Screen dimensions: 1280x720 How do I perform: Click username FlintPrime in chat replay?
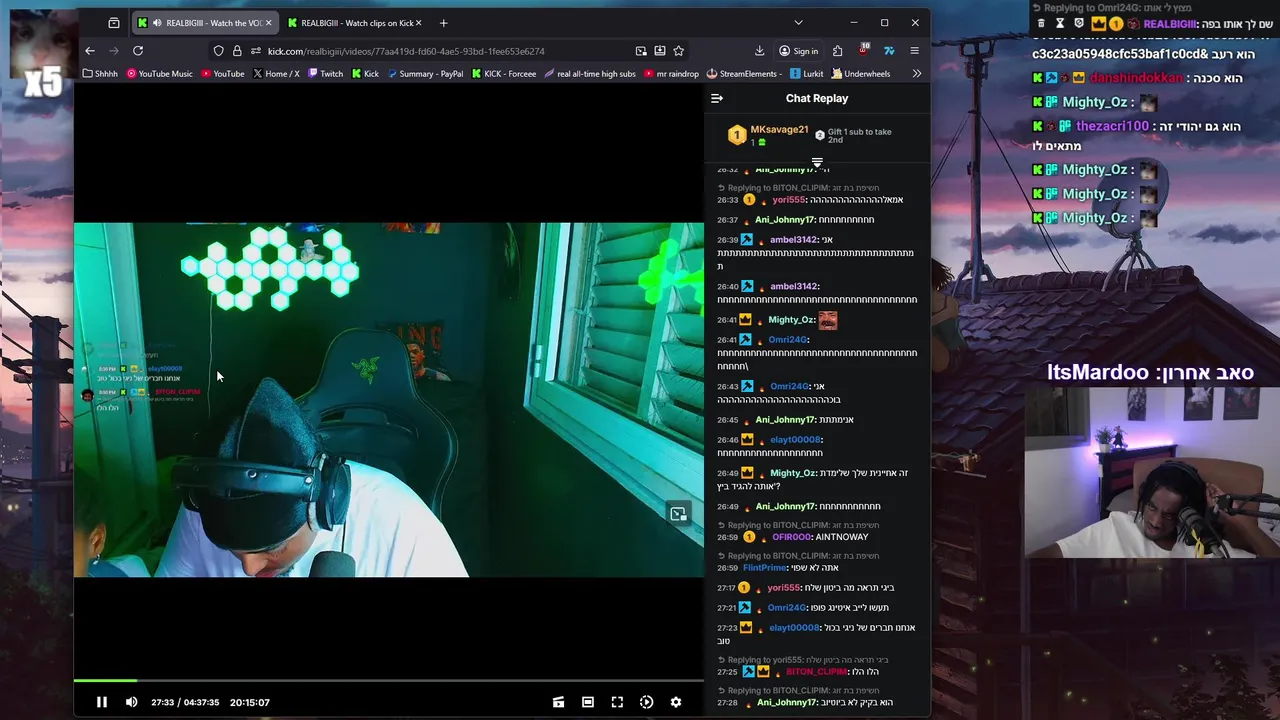coord(765,568)
